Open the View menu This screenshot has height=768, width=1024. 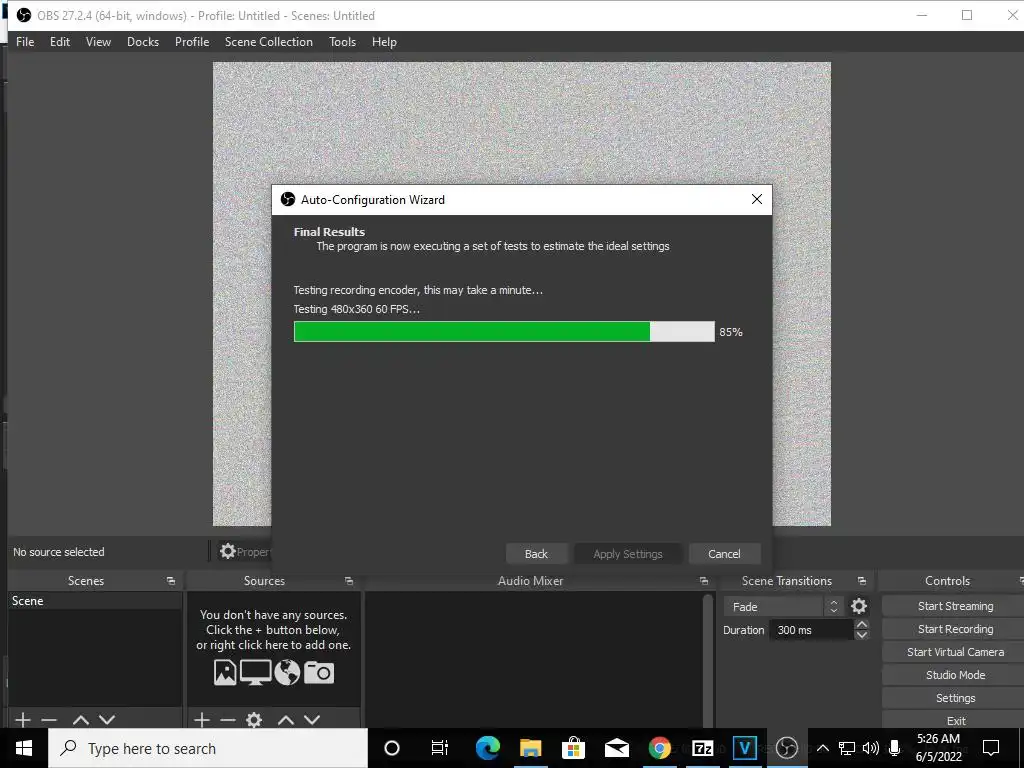(x=98, y=42)
